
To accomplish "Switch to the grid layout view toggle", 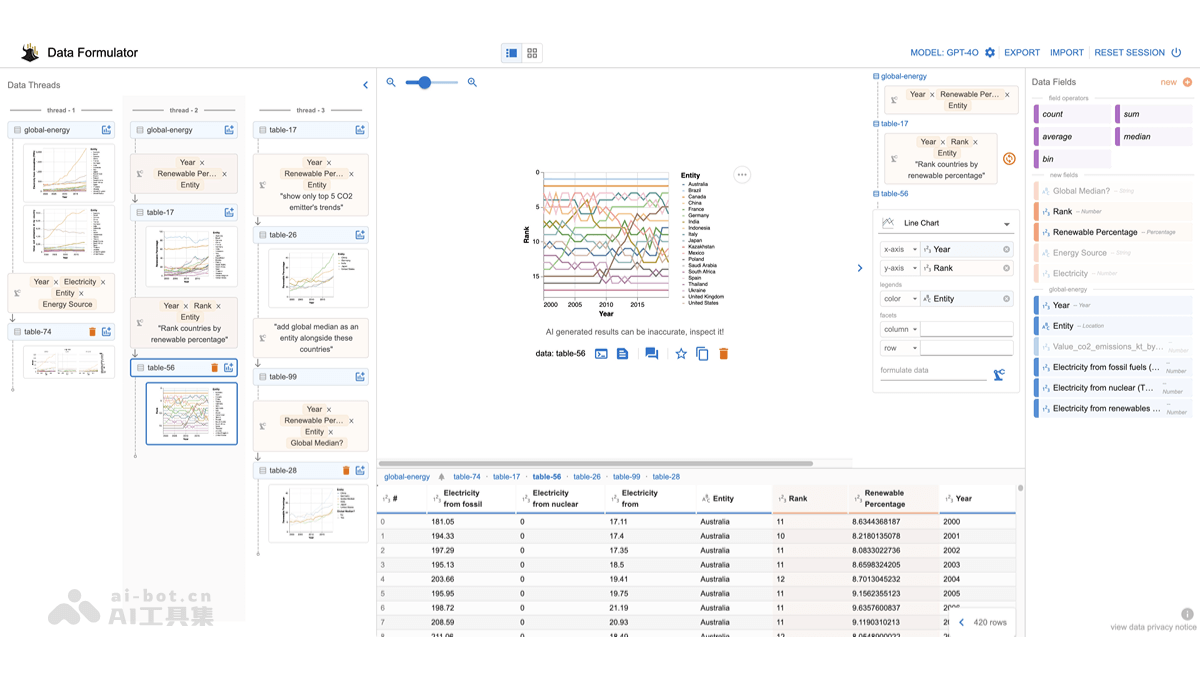I will pyautogui.click(x=531, y=52).
